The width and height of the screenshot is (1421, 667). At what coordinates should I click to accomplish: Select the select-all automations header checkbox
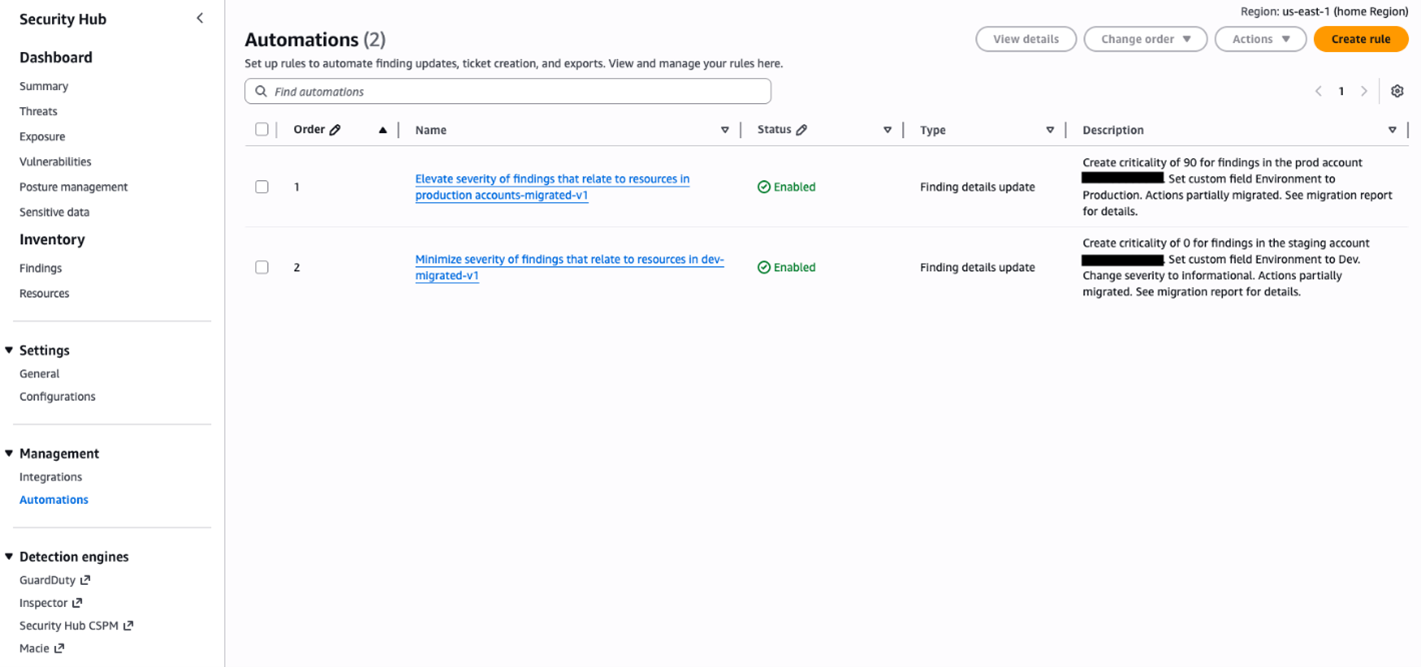[x=262, y=129]
